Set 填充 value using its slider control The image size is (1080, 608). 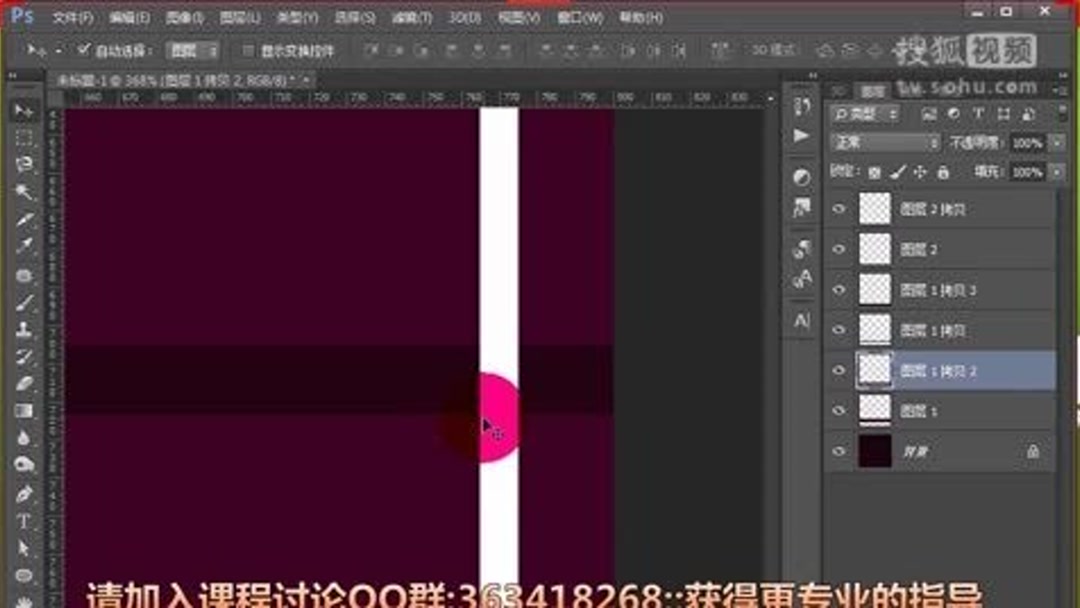coord(1058,171)
